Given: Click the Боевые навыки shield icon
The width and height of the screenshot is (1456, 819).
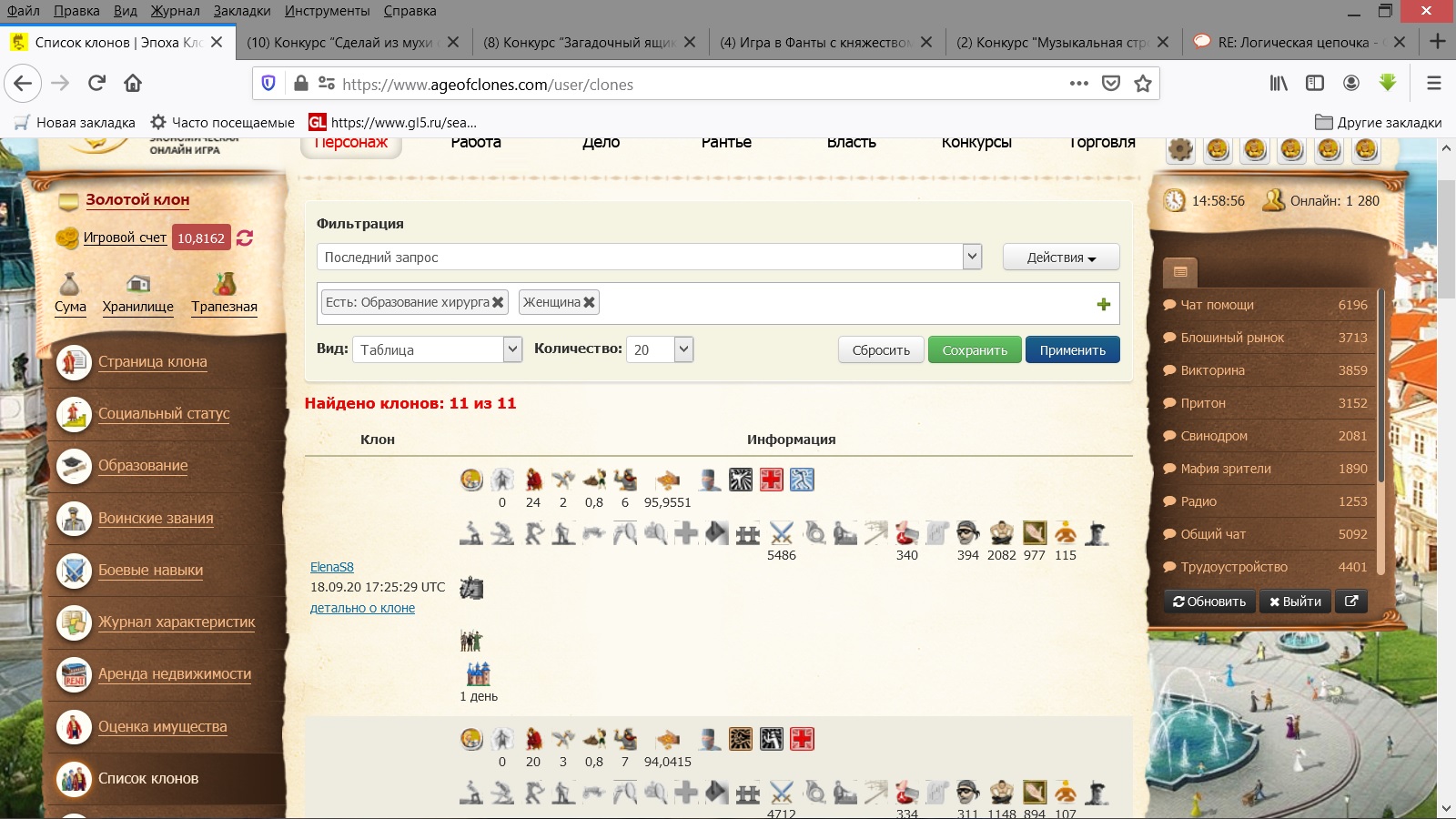Looking at the screenshot, I should coord(74,571).
